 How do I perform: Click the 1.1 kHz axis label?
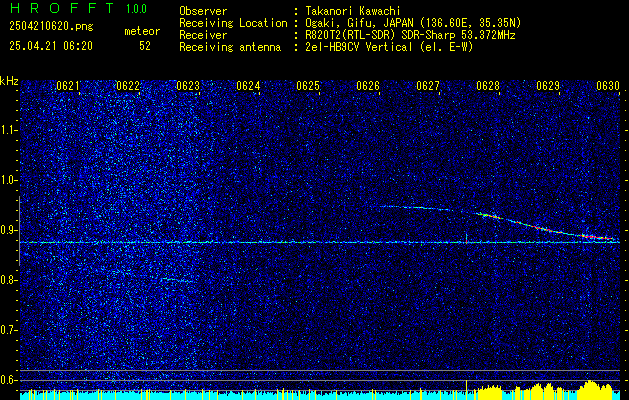(9, 130)
